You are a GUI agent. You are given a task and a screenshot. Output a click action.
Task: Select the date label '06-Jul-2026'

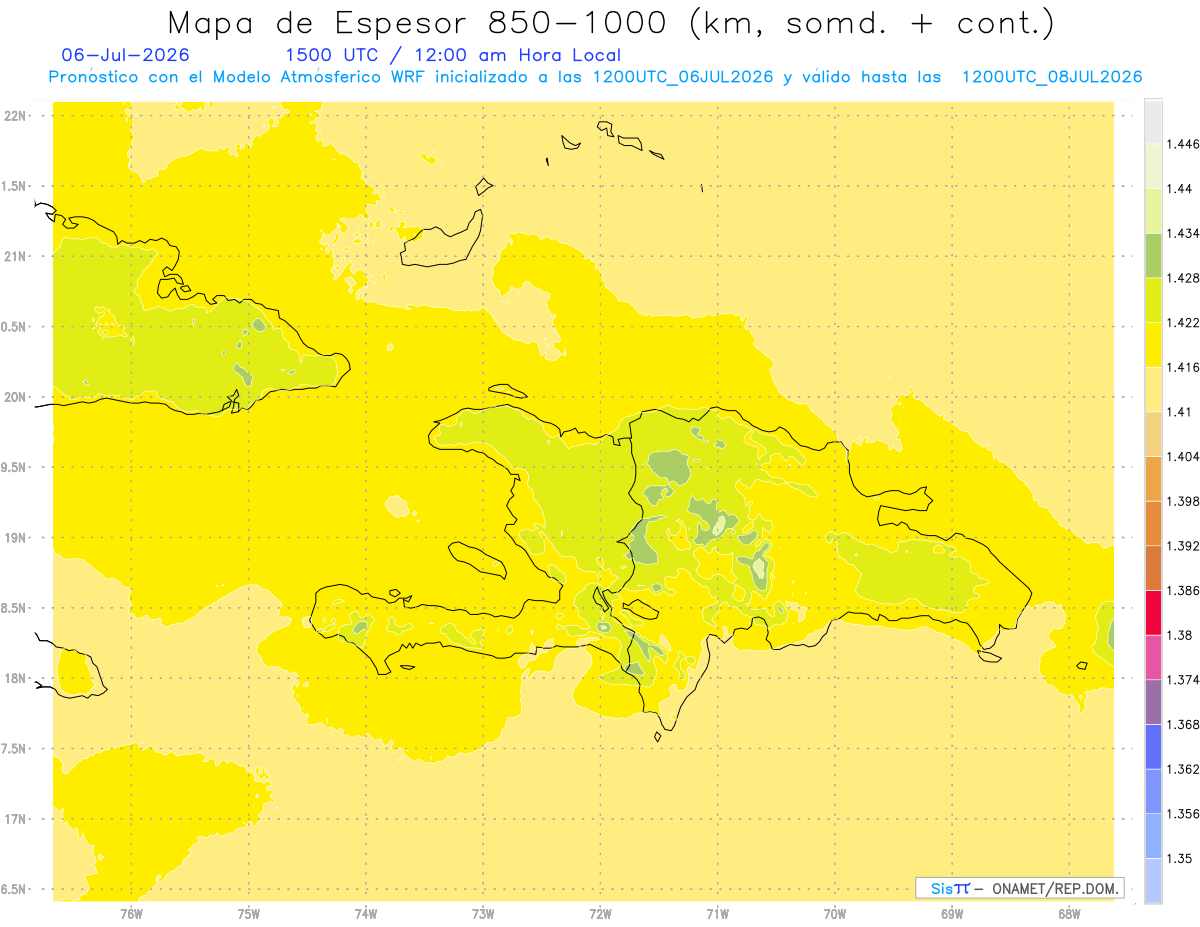(125, 55)
